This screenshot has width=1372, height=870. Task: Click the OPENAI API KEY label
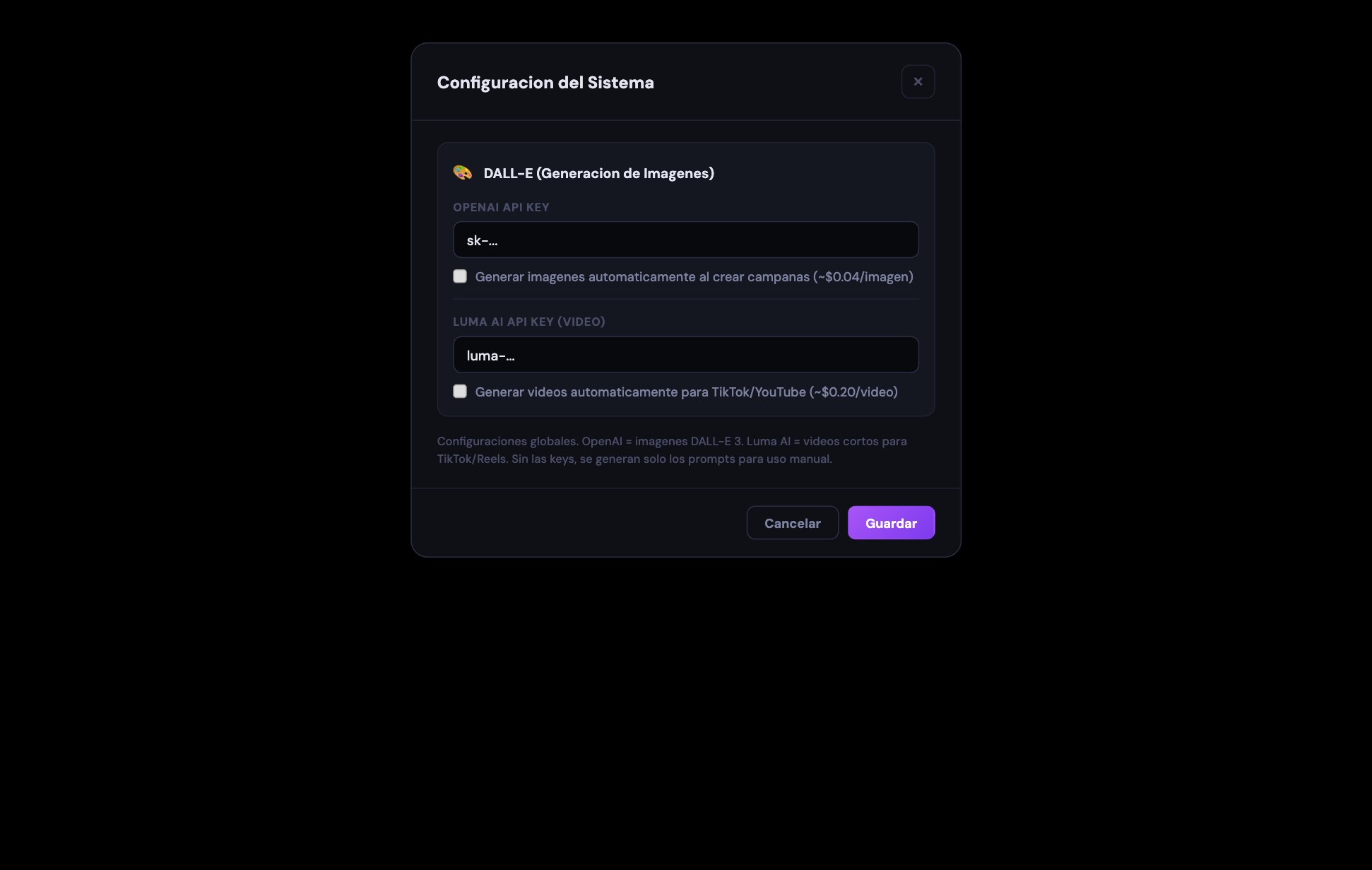pyautogui.click(x=501, y=206)
